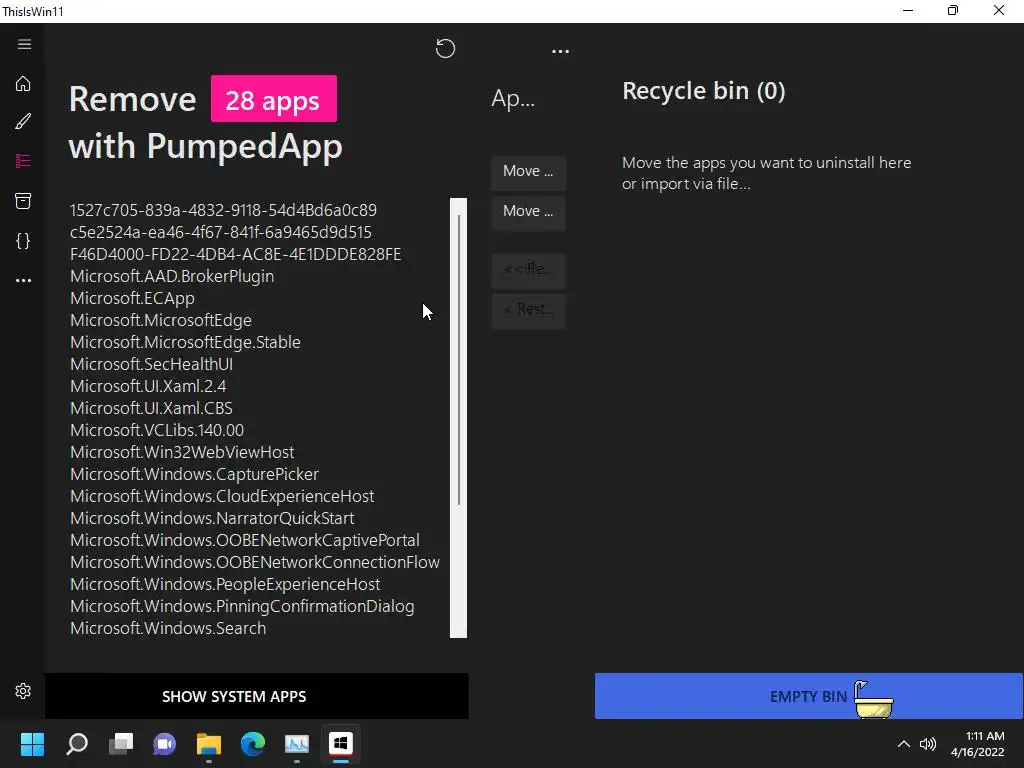Select Microsoft.VCLibs.140.00 entry
This screenshot has width=1024, height=768.
pos(157,430)
